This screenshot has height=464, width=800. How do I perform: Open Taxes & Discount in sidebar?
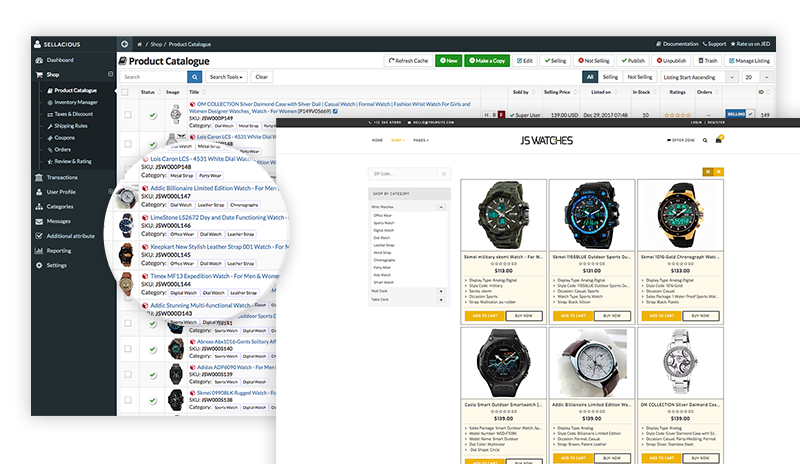pos(73,114)
